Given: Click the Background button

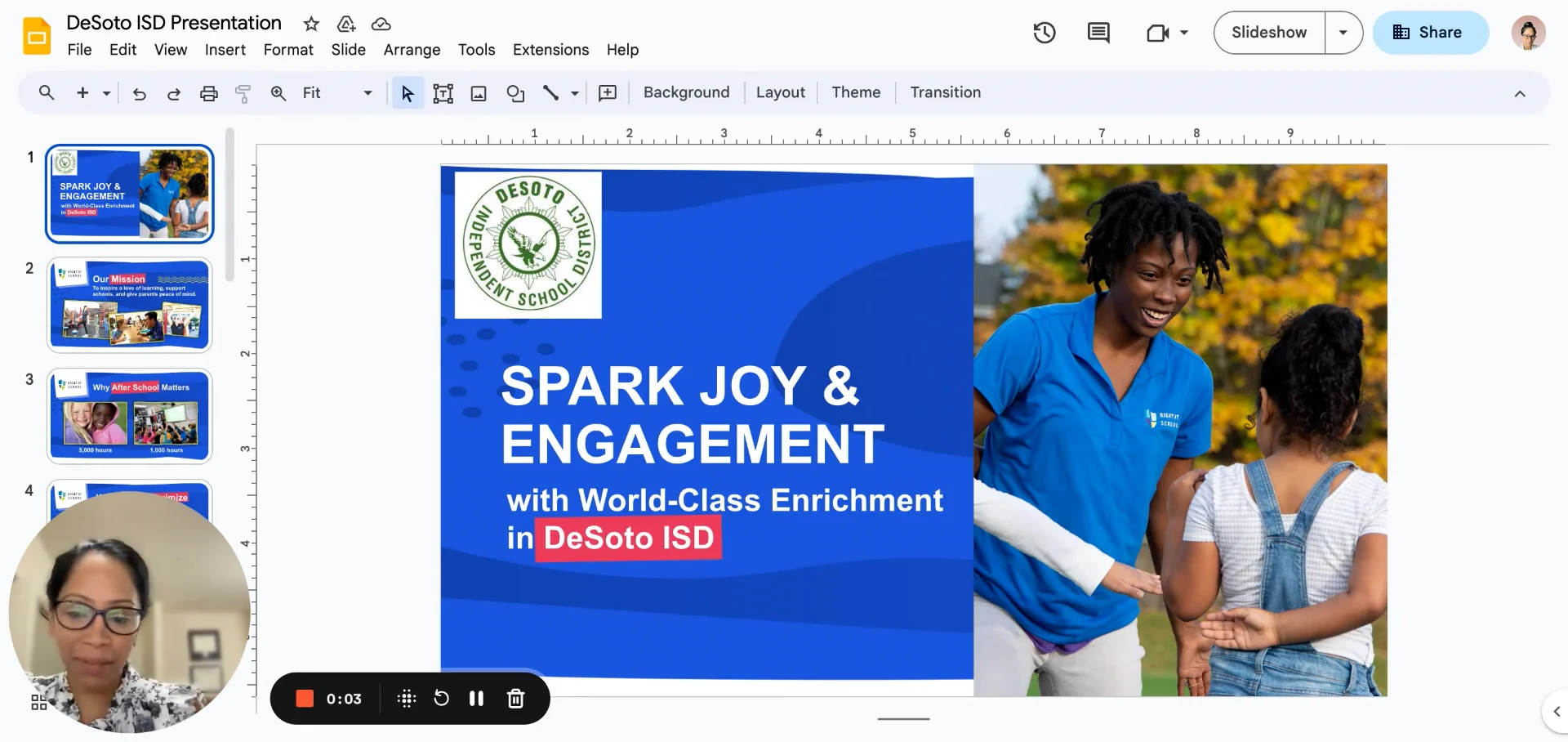Looking at the screenshot, I should pyautogui.click(x=687, y=92).
